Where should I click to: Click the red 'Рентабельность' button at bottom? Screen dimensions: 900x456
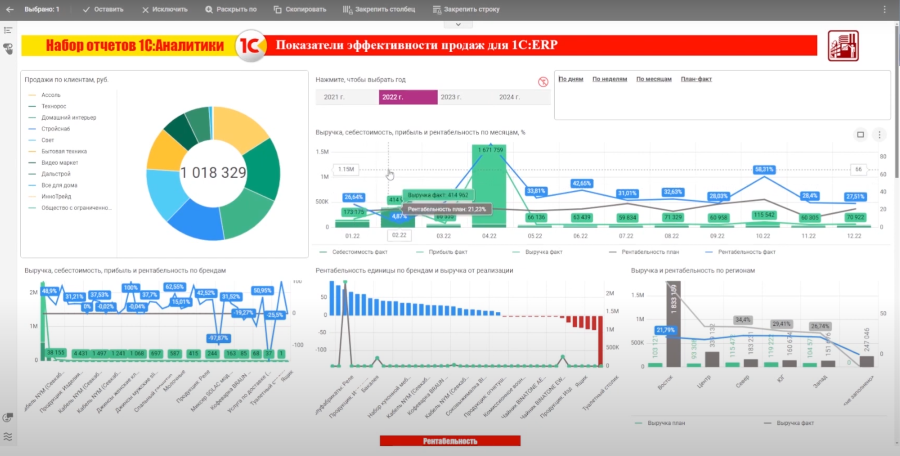[450, 441]
